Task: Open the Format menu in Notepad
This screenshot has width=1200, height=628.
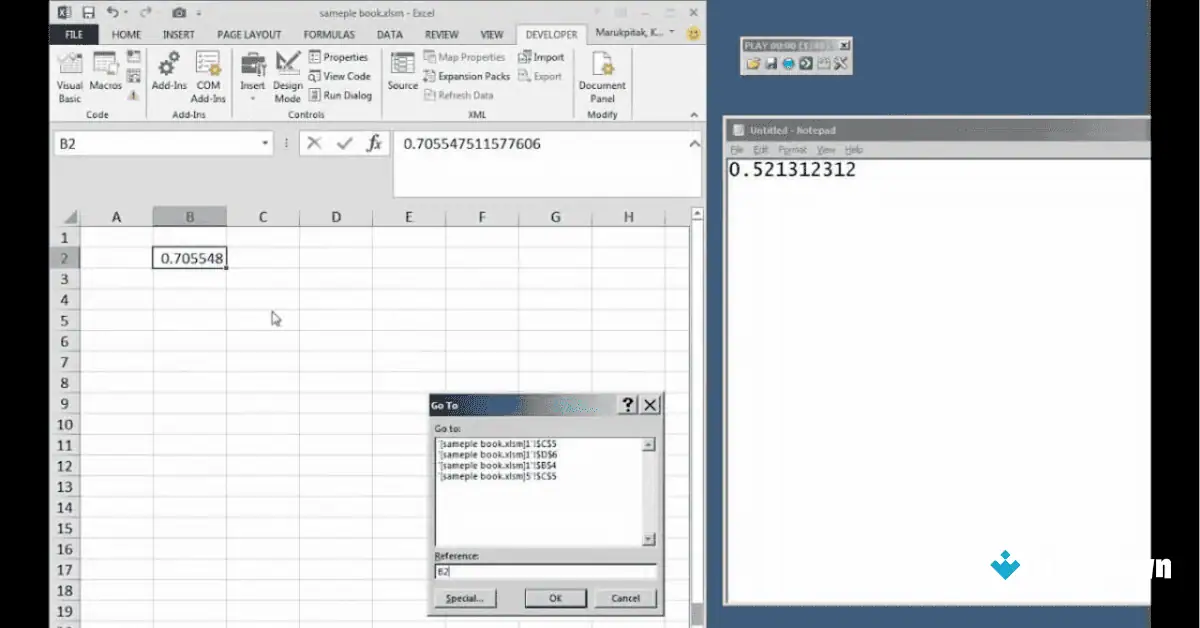Action: 792,148
